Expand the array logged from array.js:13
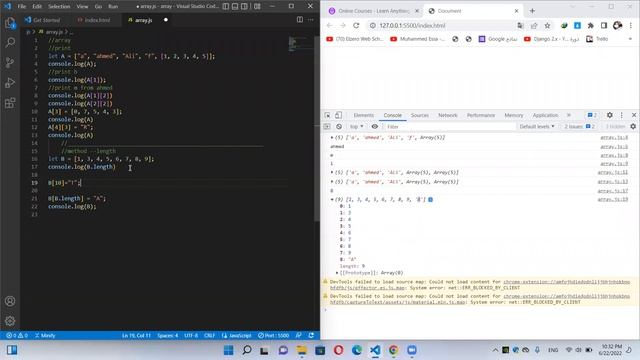The image size is (640, 360). coord(332,182)
